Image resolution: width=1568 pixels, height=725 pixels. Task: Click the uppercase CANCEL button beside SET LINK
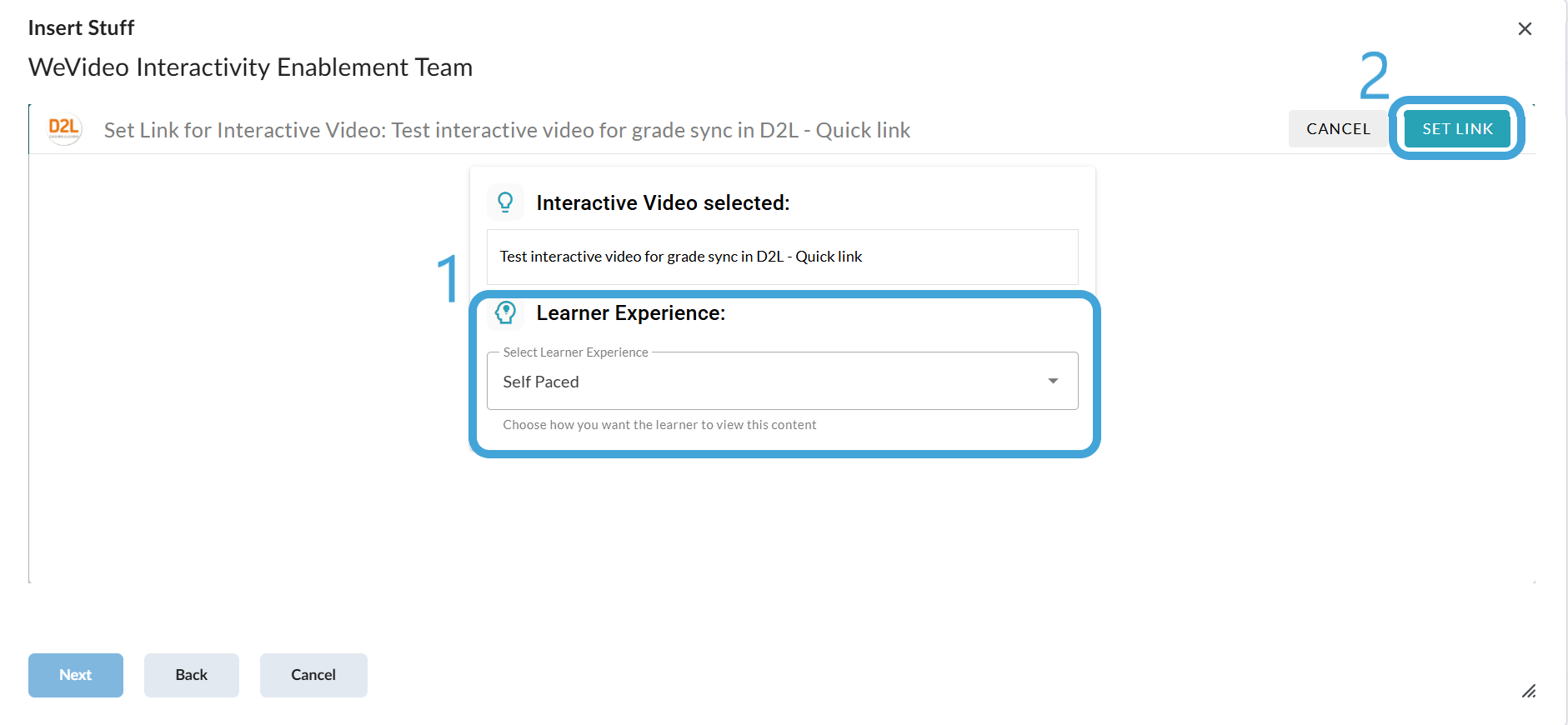coord(1338,128)
